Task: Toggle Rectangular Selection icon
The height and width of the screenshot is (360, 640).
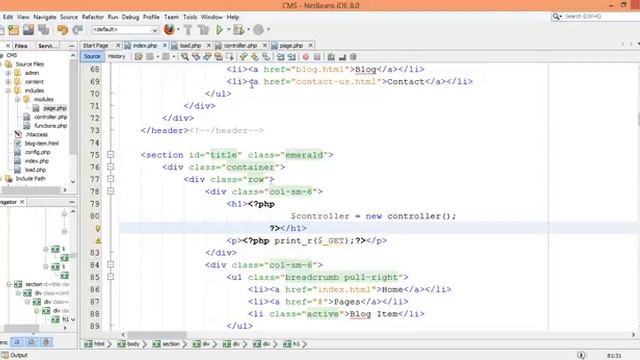Action: point(230,57)
